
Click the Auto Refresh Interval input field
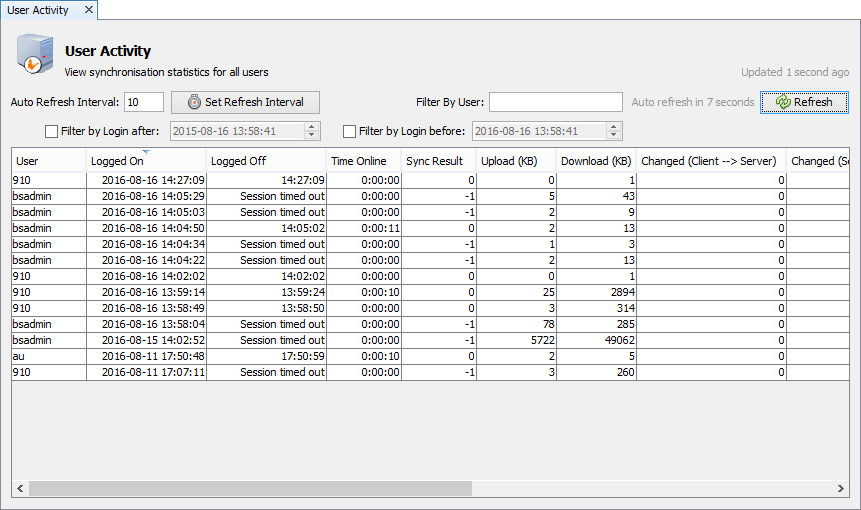(144, 102)
